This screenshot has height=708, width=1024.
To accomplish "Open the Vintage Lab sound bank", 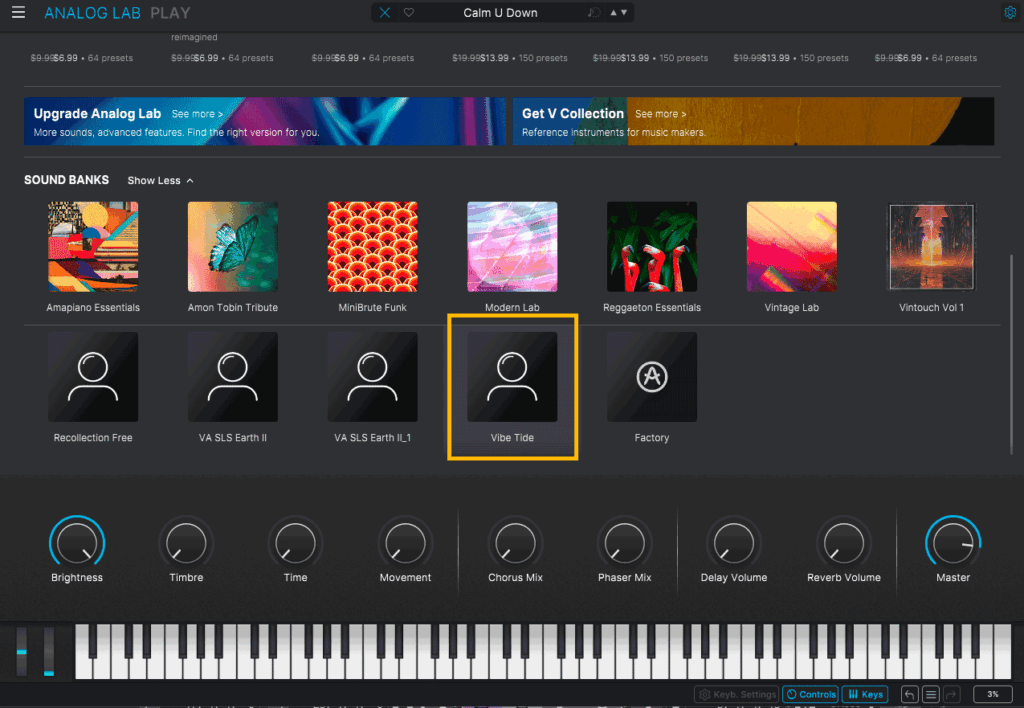I will [x=792, y=257].
